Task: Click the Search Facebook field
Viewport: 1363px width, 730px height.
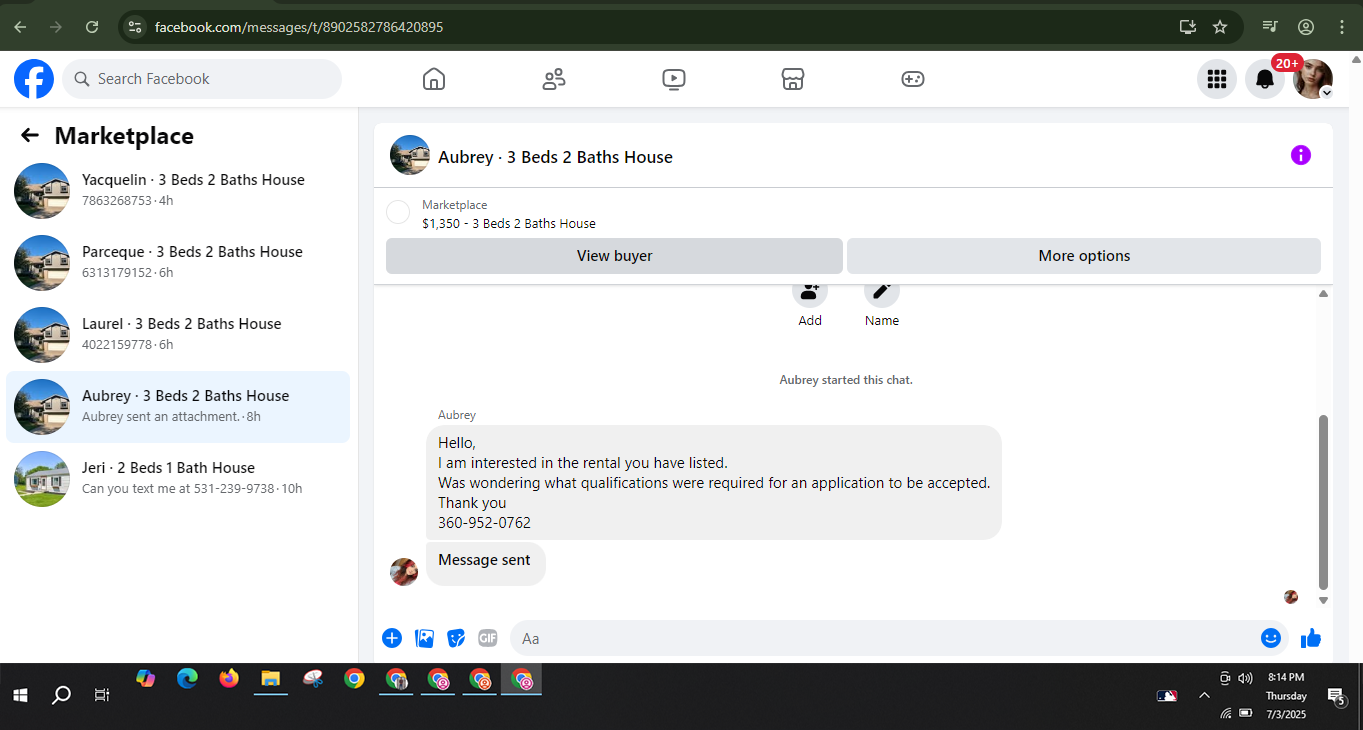Action: [x=202, y=79]
